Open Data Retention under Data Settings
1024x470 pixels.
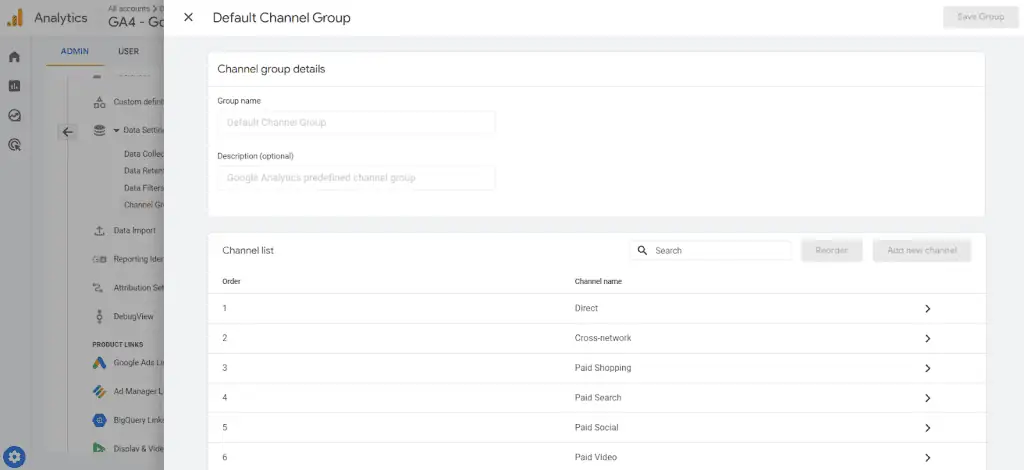(144, 171)
